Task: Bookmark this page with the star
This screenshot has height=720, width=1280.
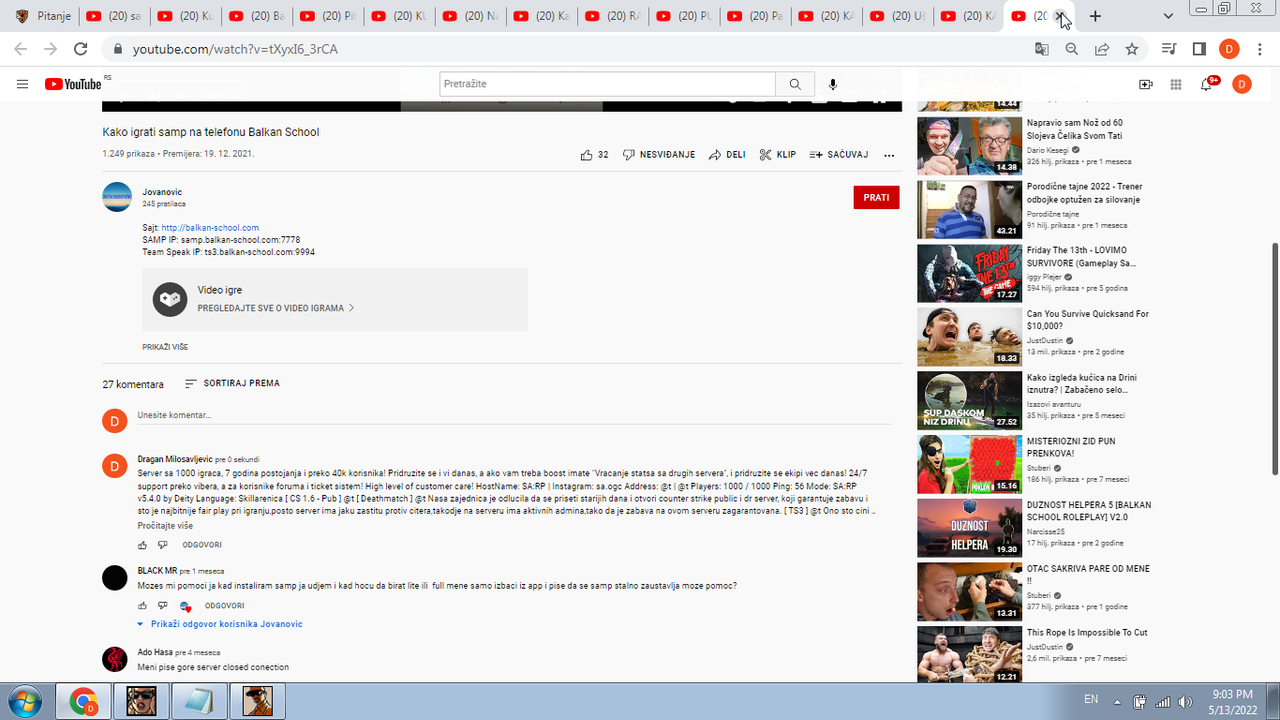Action: click(1132, 49)
